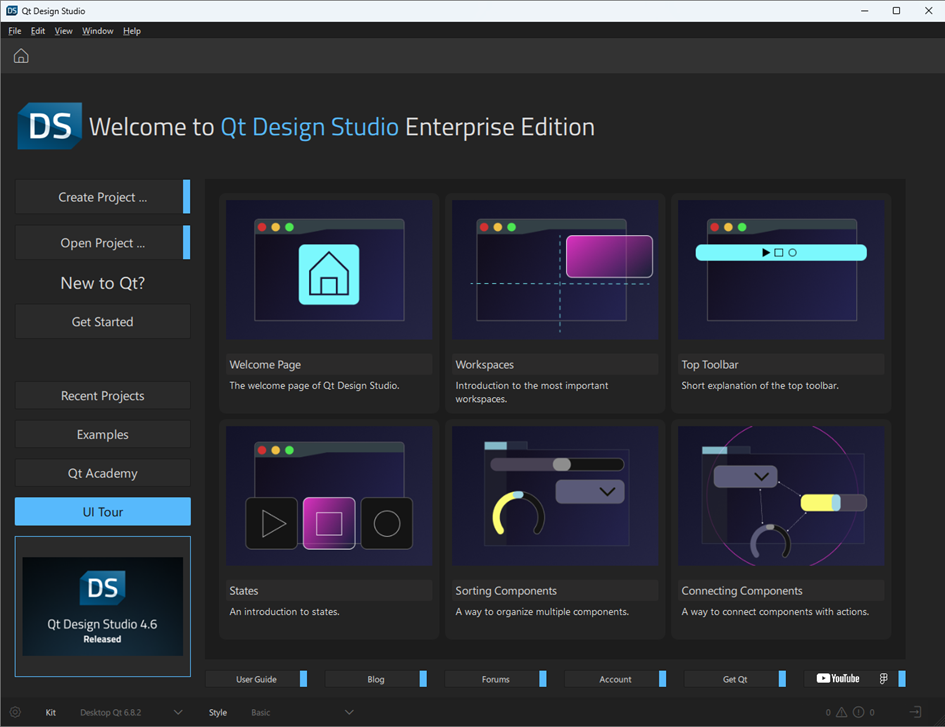Open the Workspaces tour thumbnail
The image size is (945, 727).
coord(555,270)
